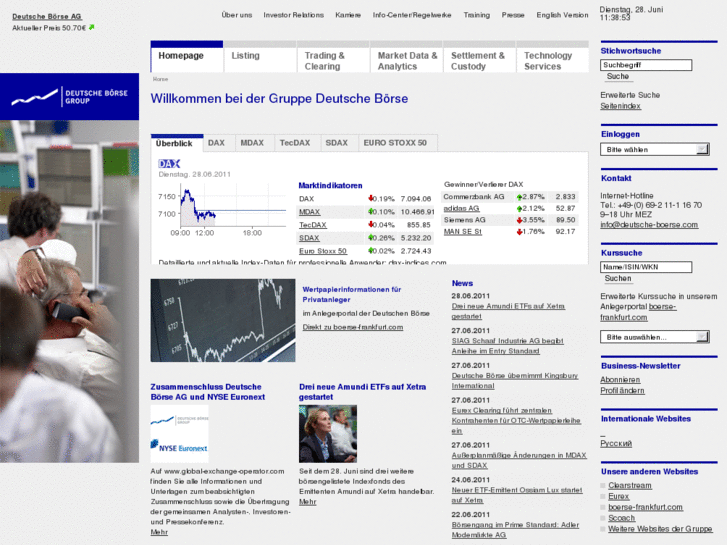
Task: Open the TecDAX index tab
Action: [295, 143]
